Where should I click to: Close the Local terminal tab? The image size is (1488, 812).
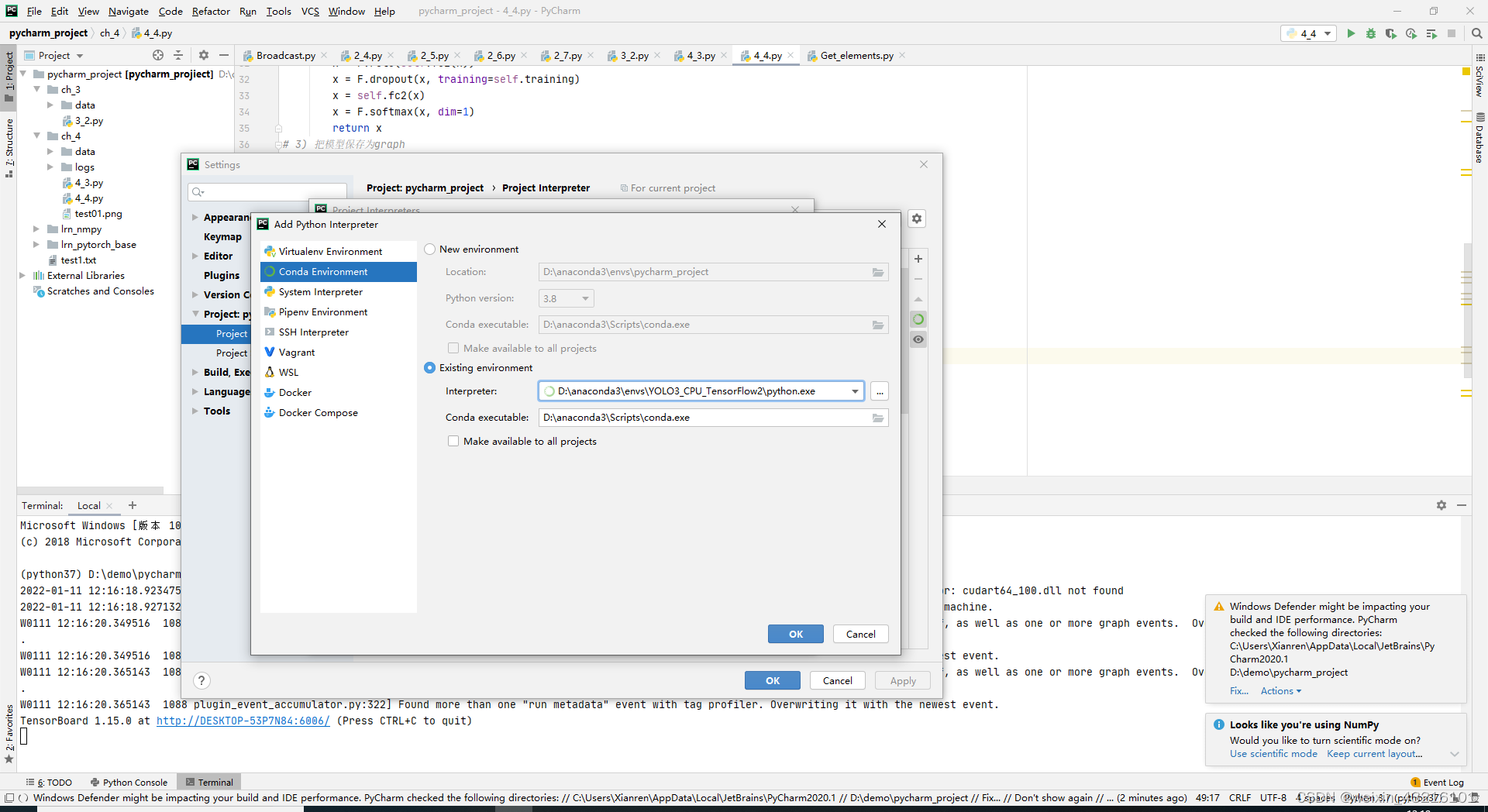109,506
